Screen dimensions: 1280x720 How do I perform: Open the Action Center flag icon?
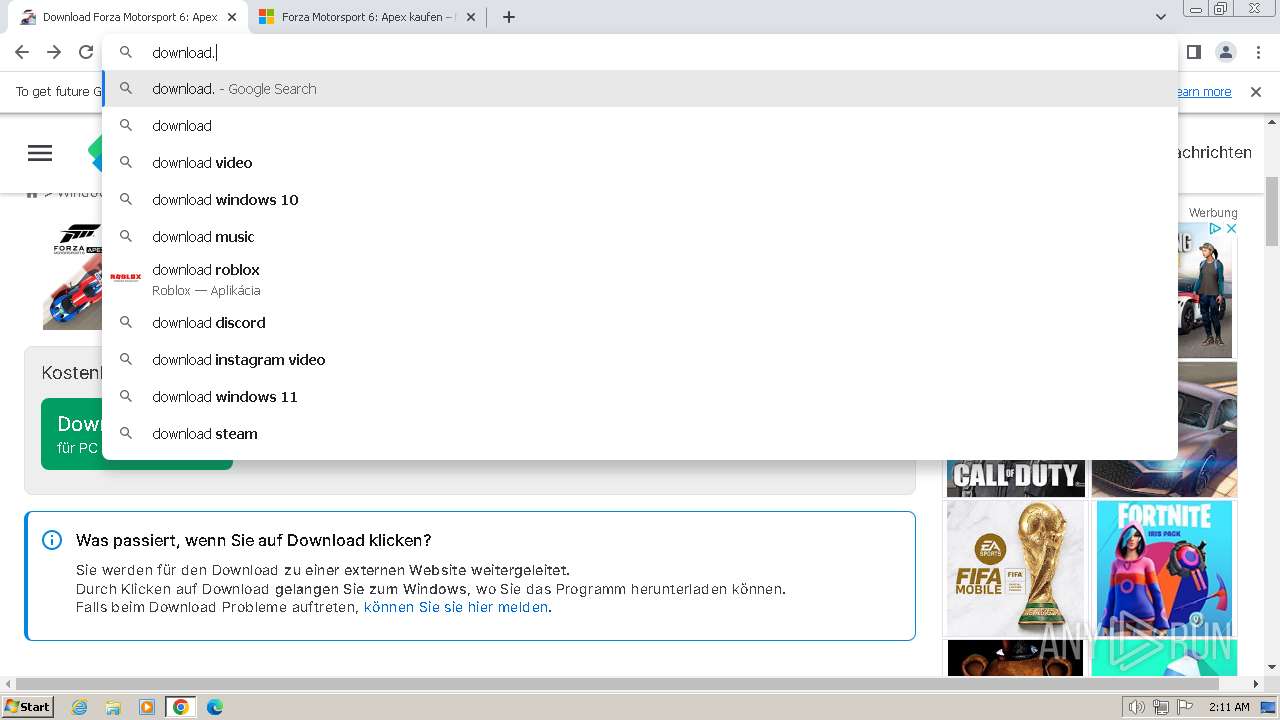click(1185, 707)
